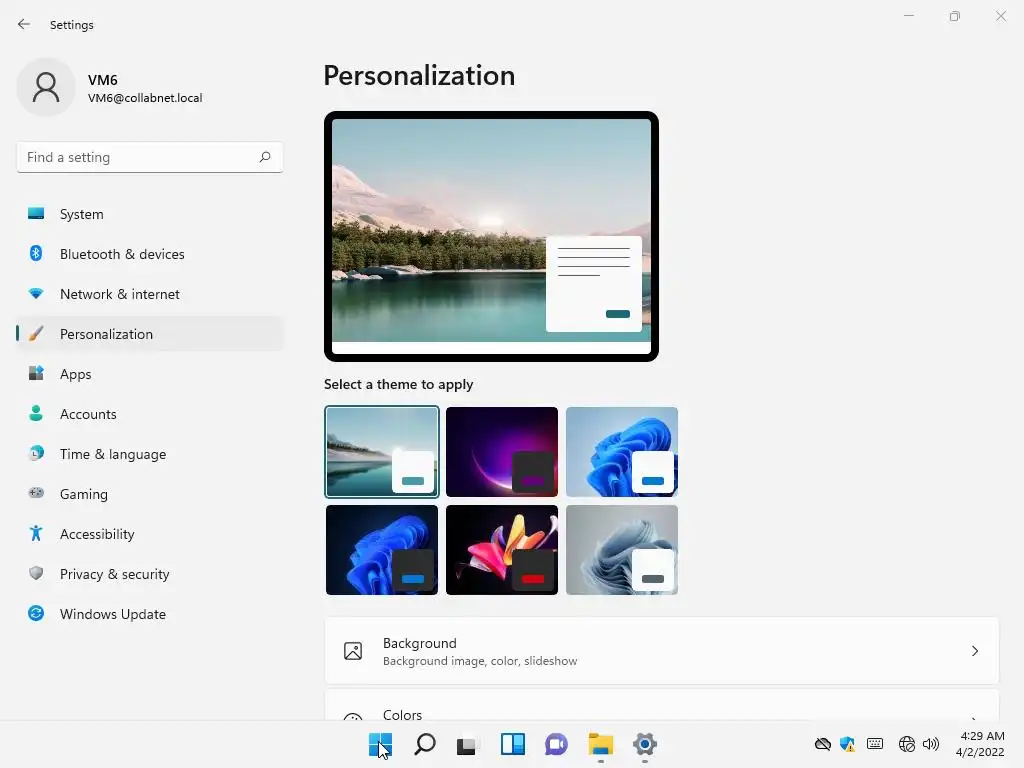Open Privacy & security settings

tap(150, 574)
